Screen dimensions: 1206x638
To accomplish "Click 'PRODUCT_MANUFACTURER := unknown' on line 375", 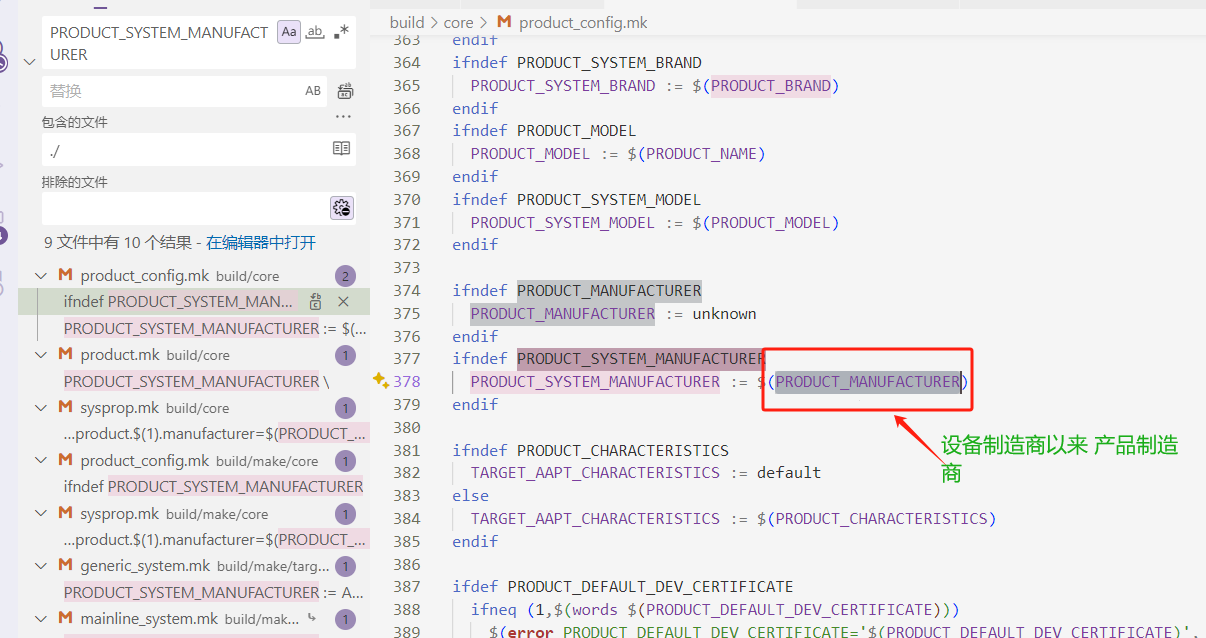I will coord(613,313).
